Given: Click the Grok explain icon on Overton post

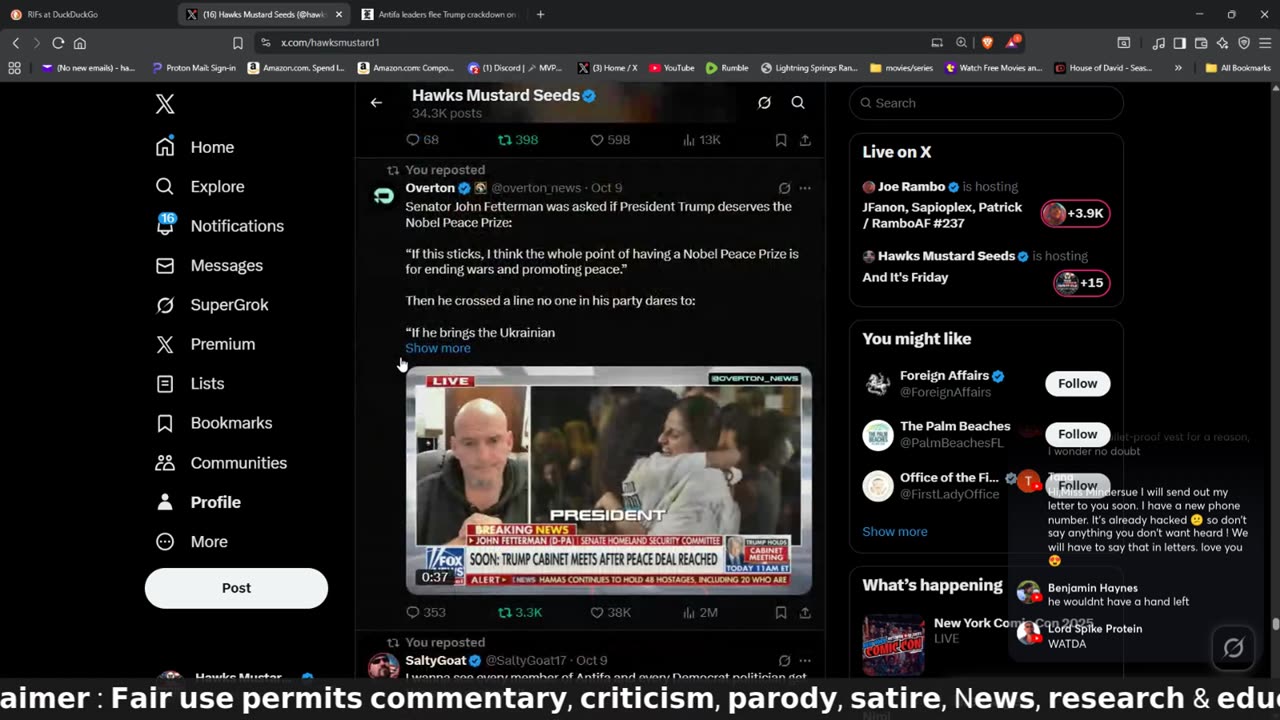Looking at the screenshot, I should tap(784, 188).
